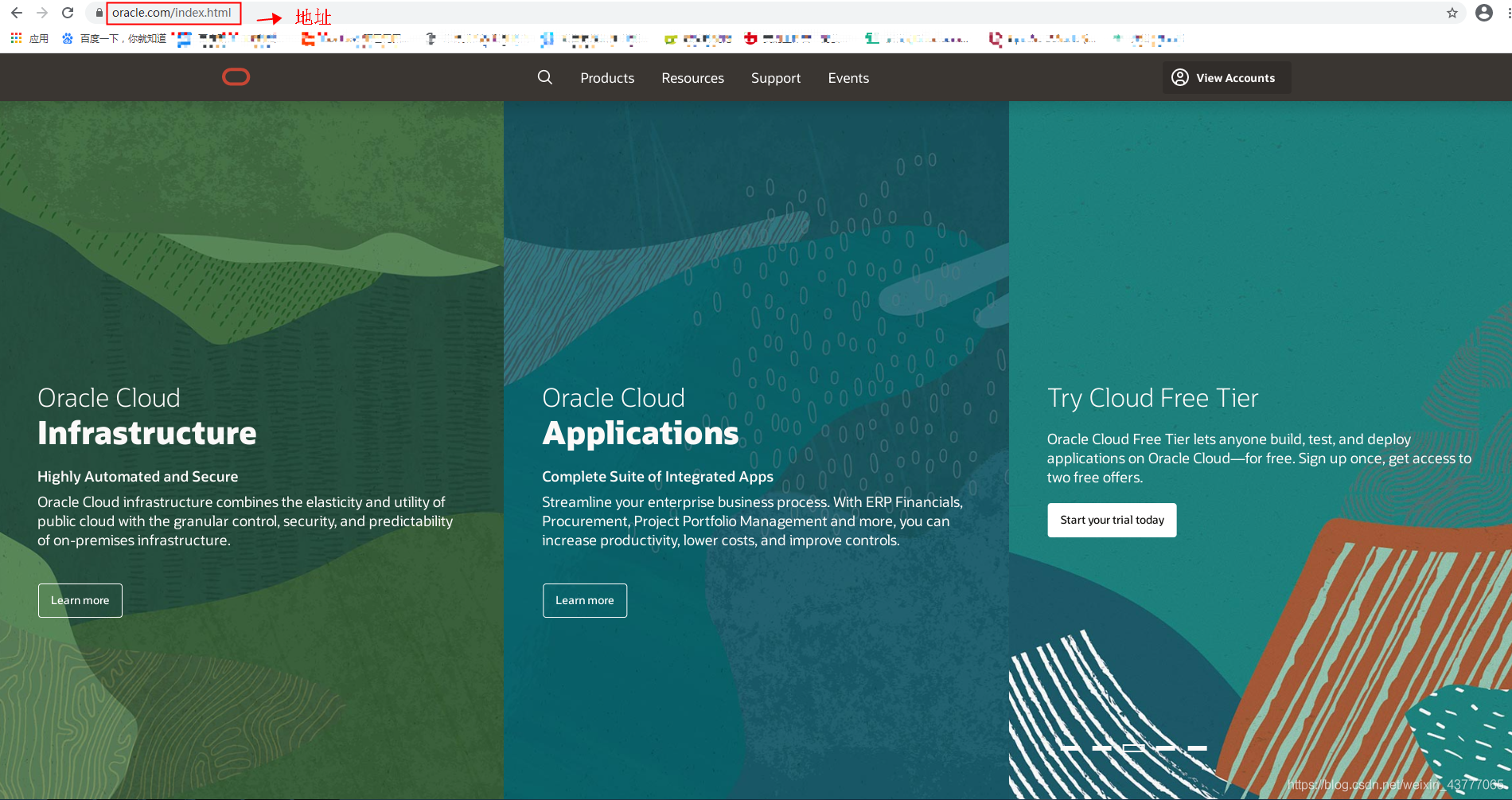Bookmark this page with the star icon
1512x800 pixels.
[1452, 13]
